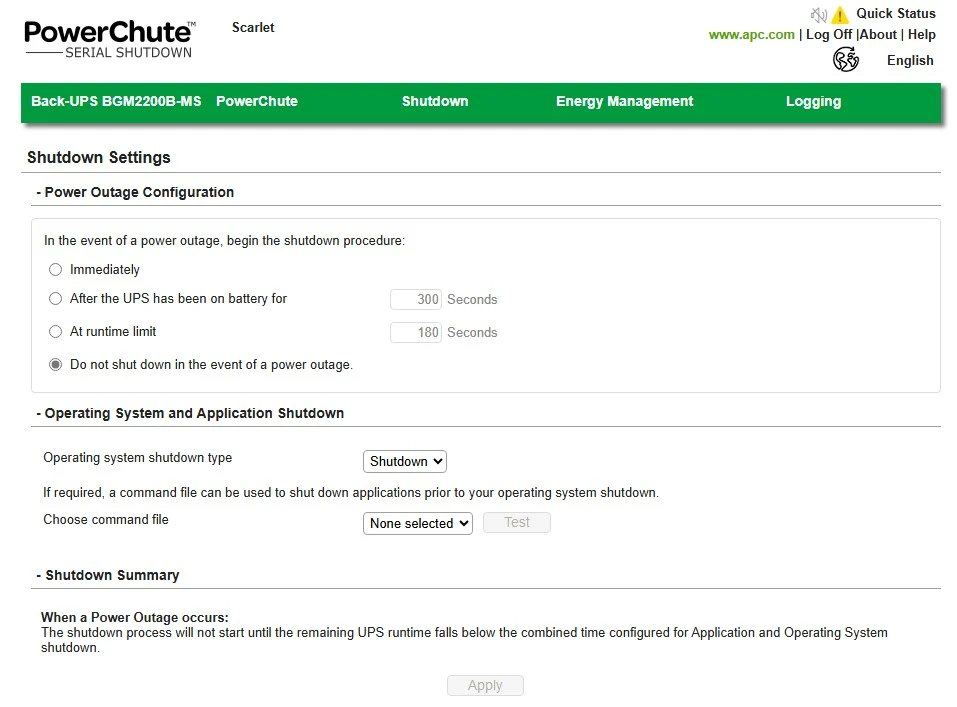Click the muted speaker alarm icon
Image resolution: width=957 pixels, height=707 pixels.
pos(818,15)
